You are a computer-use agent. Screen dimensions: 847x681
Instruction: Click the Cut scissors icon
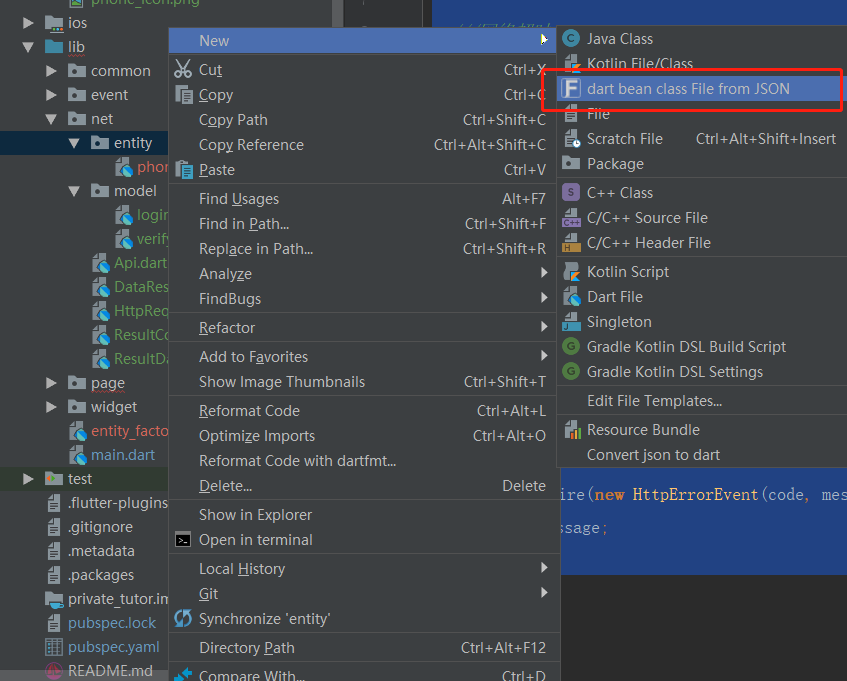(x=183, y=69)
